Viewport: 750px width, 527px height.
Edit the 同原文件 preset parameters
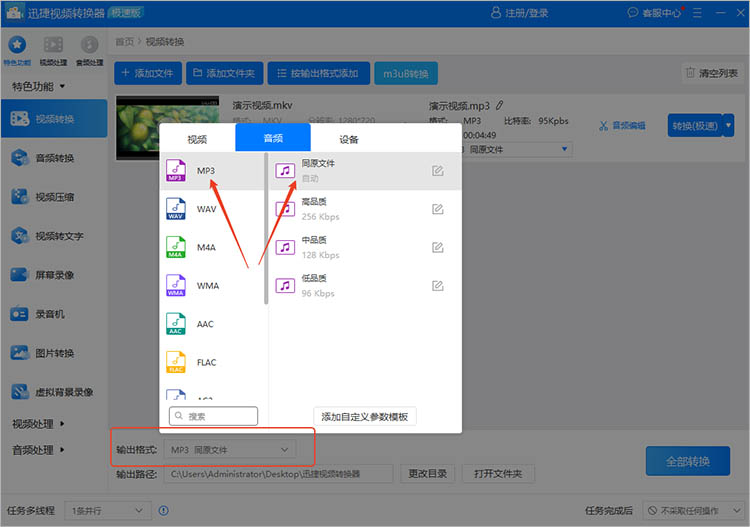pos(438,171)
